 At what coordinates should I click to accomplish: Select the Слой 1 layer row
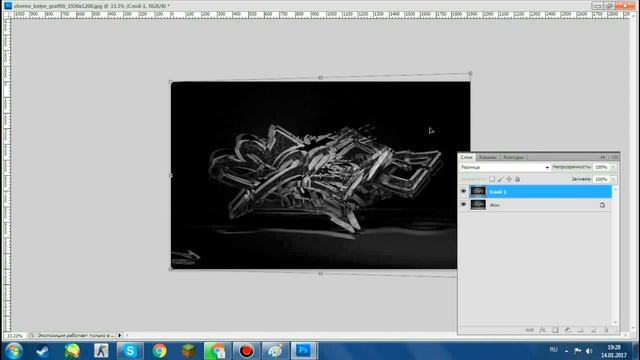tap(535, 191)
